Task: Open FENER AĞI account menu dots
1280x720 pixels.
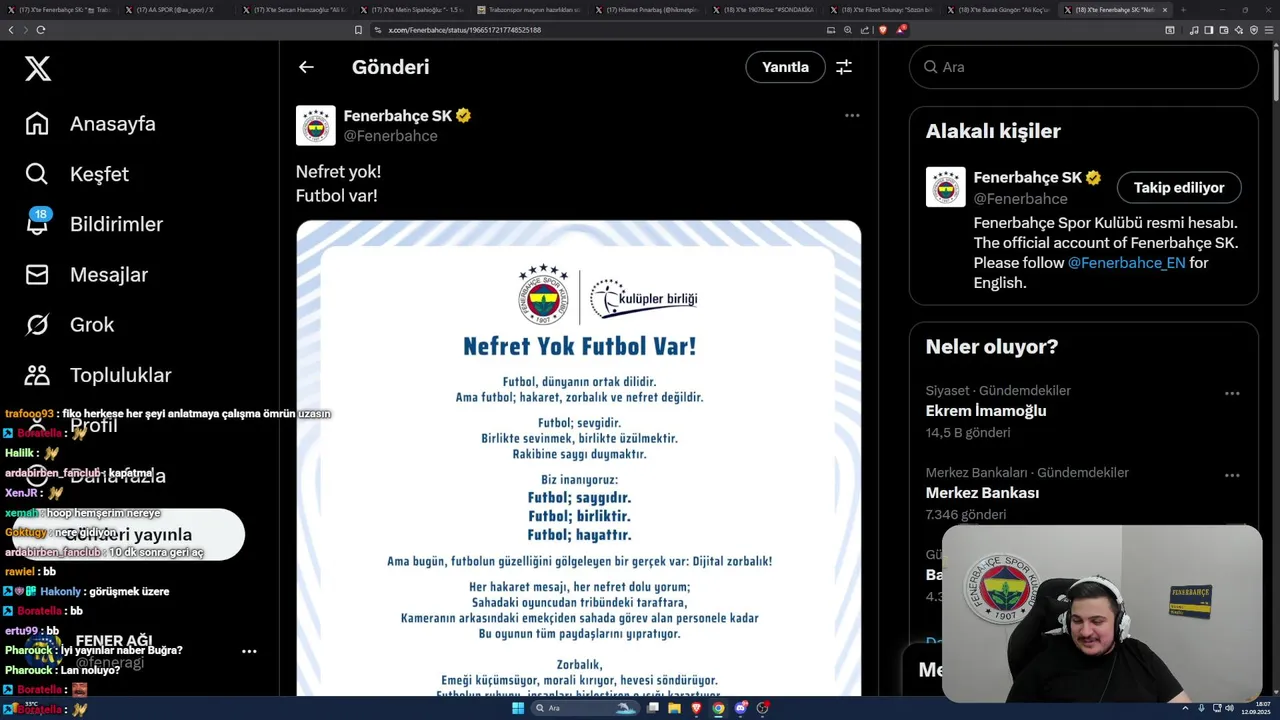Action: coord(249,651)
